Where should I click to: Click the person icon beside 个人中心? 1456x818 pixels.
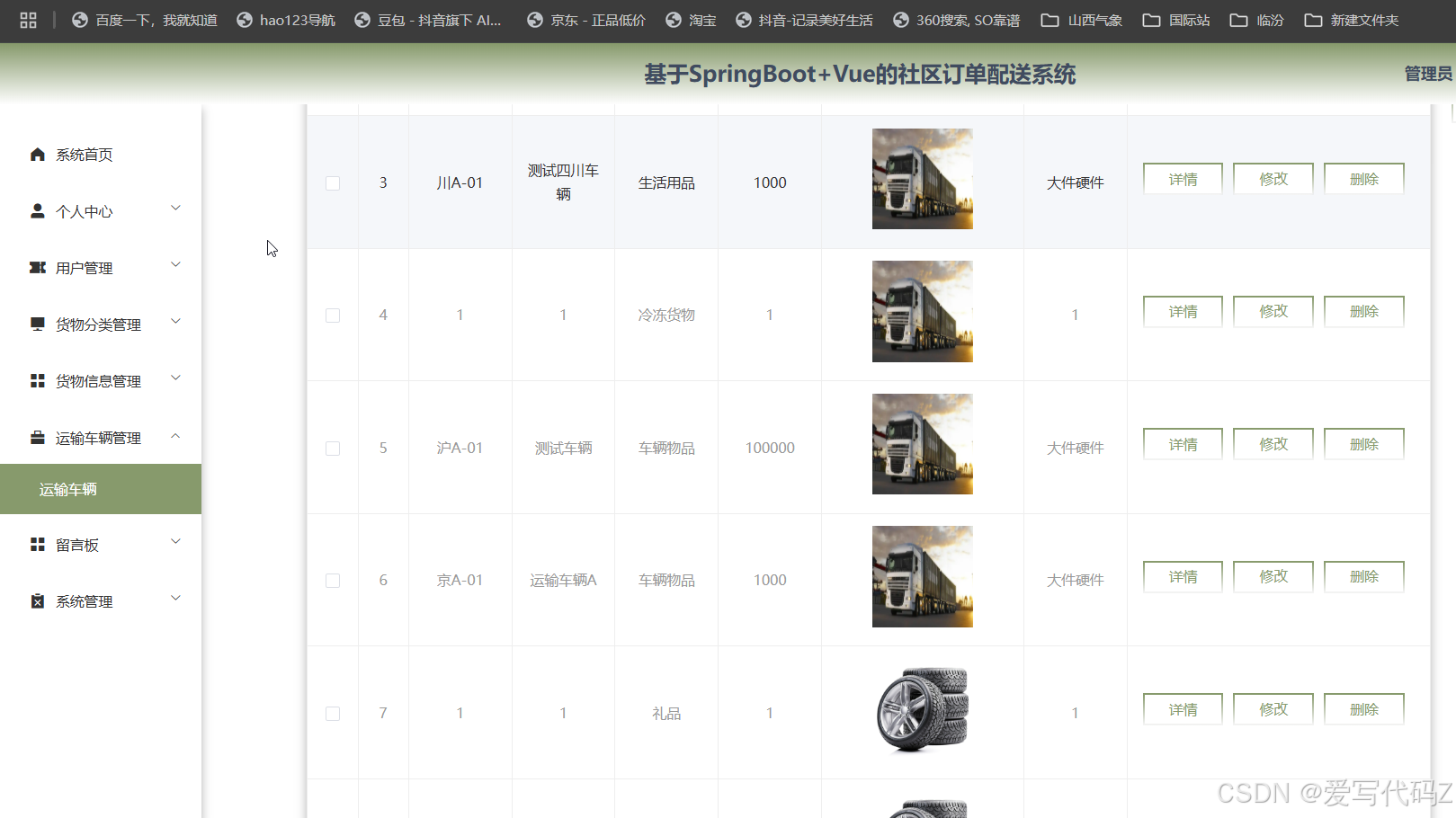click(x=37, y=211)
